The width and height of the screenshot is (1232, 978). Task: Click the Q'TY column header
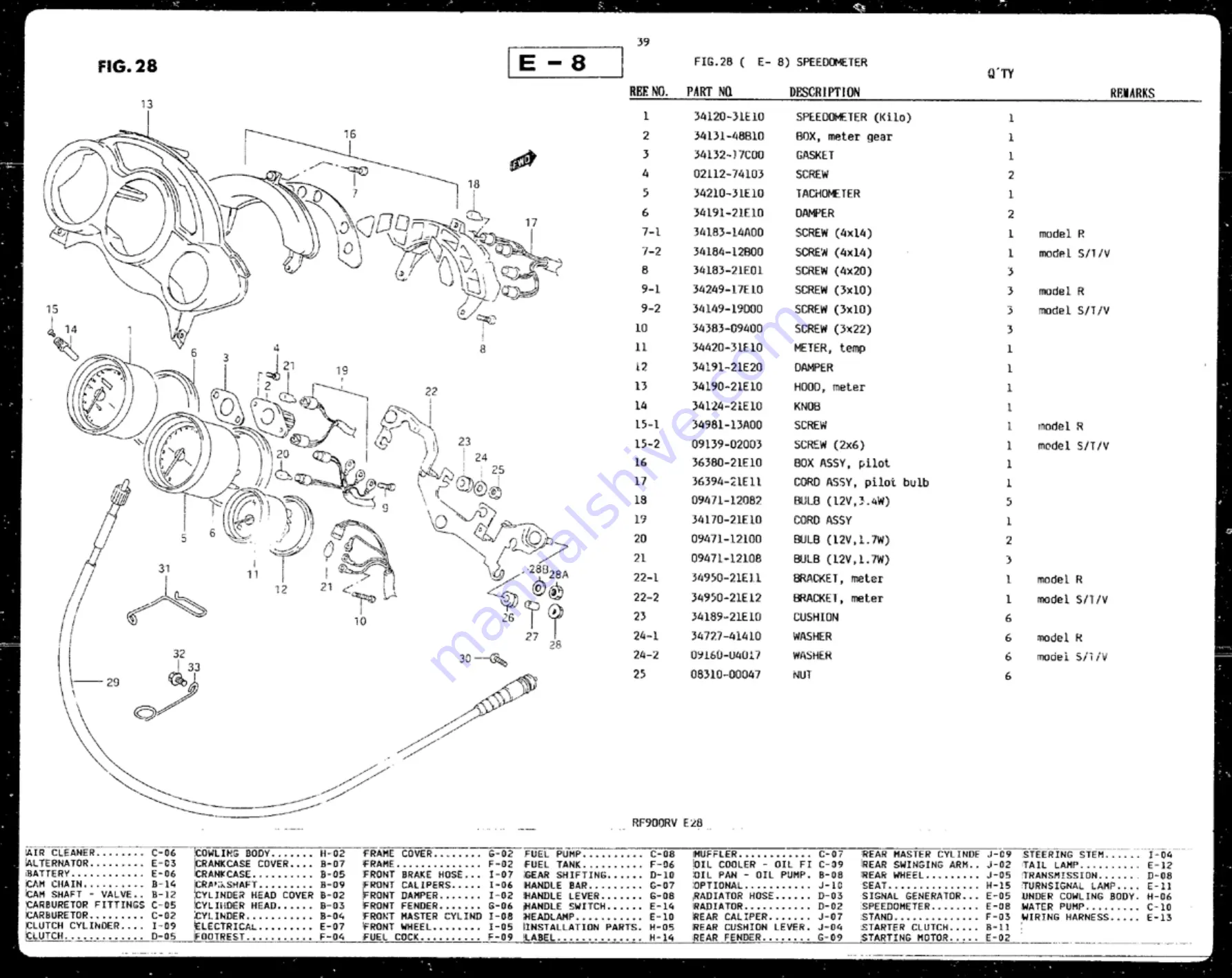1000,73
